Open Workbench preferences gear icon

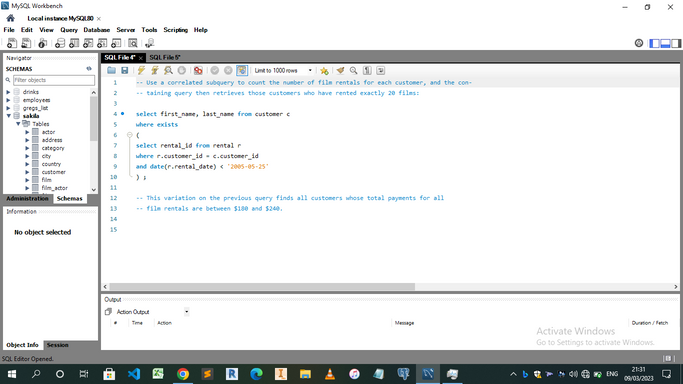point(639,43)
